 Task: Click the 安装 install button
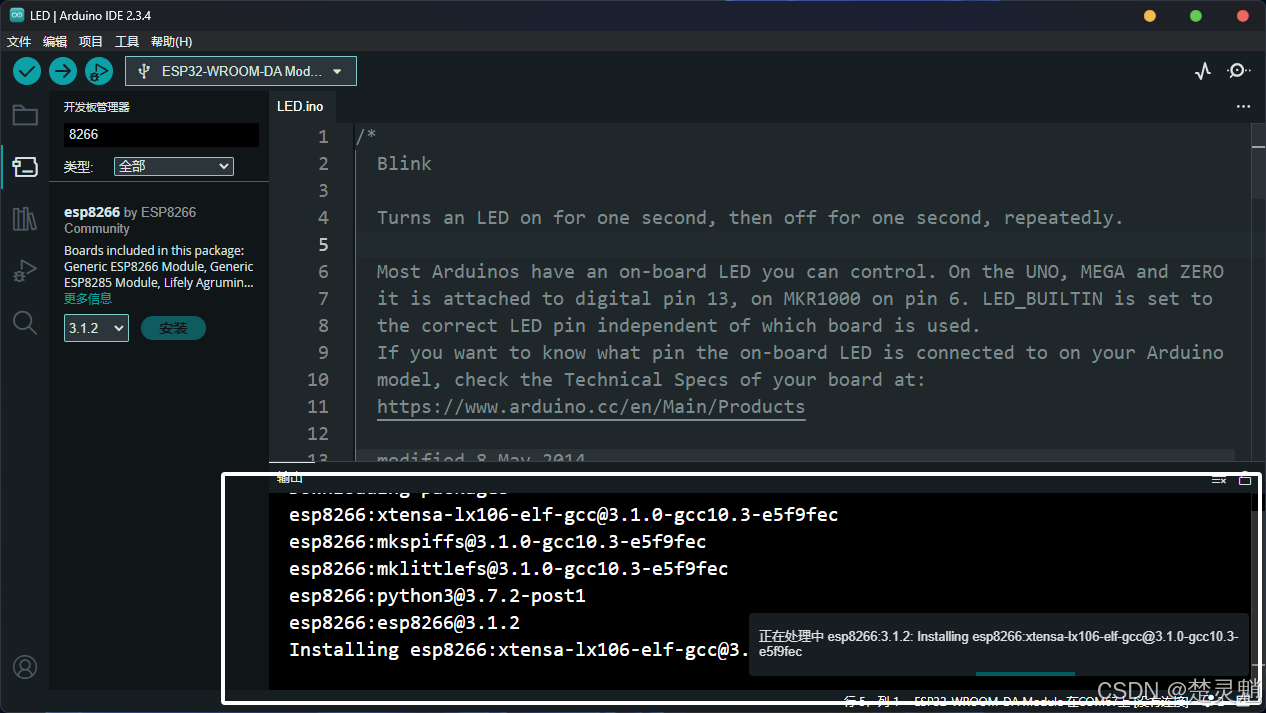tap(173, 328)
